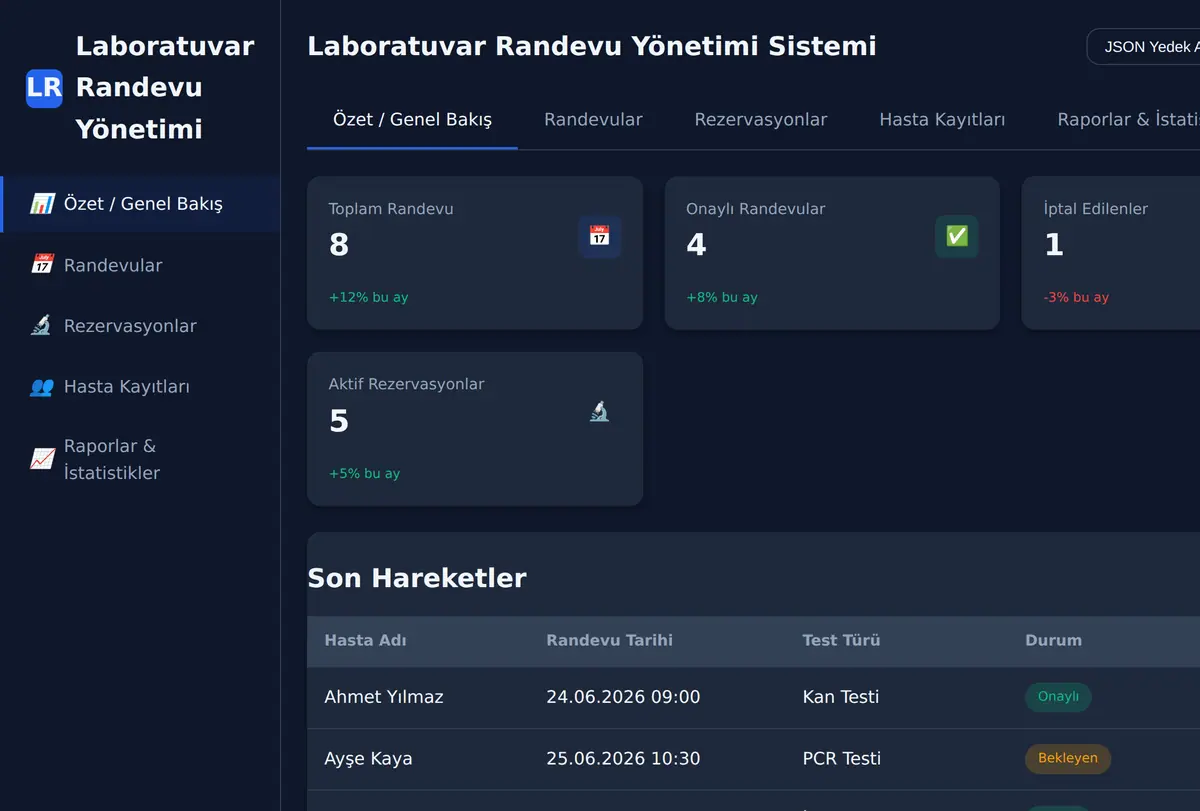Click the +12% bu ay trend text
Image resolution: width=1200 pixels, height=811 pixels.
tap(368, 298)
